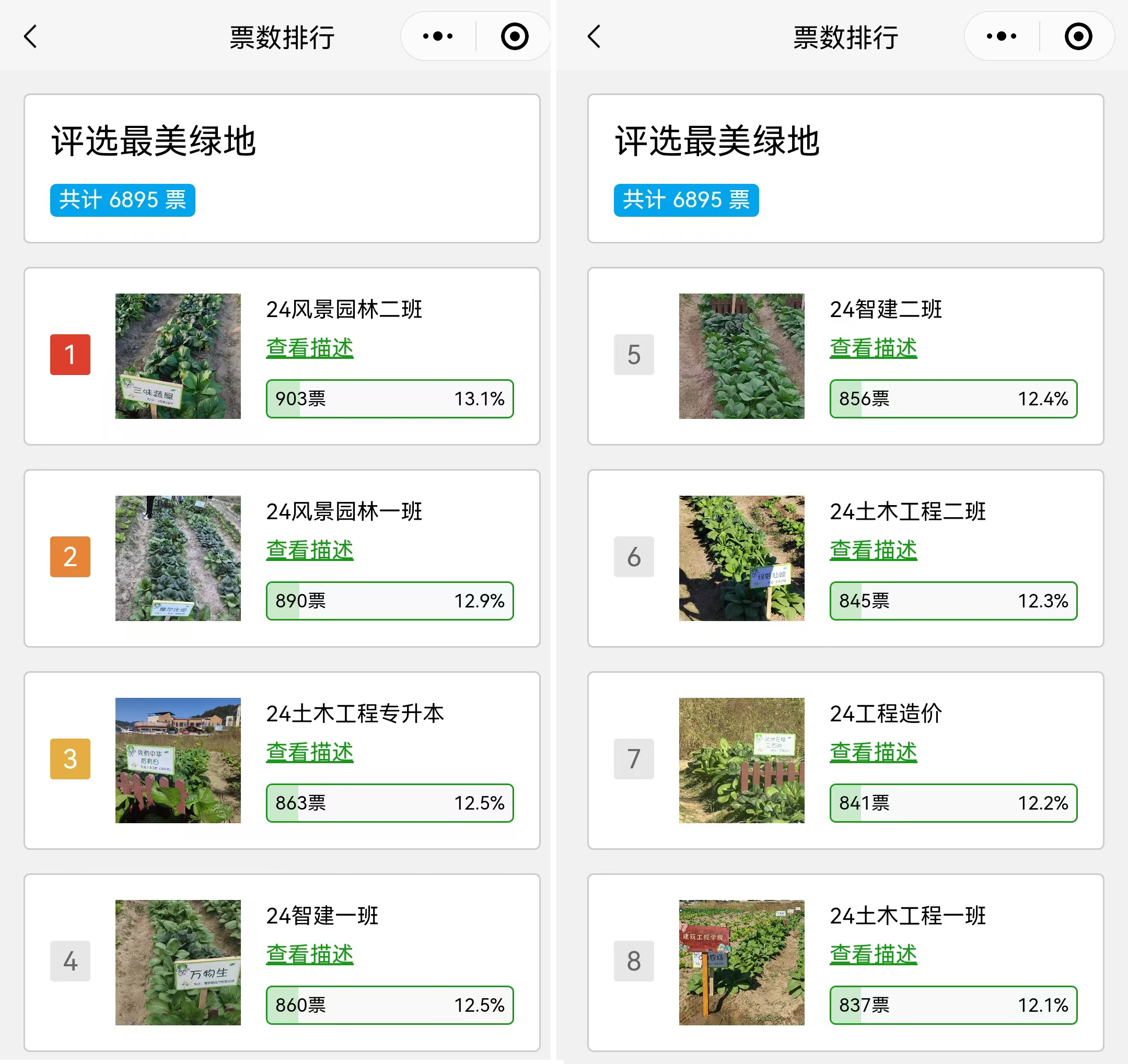Open description link for 24风景园林二班
The width and height of the screenshot is (1128, 1064).
click(310, 348)
